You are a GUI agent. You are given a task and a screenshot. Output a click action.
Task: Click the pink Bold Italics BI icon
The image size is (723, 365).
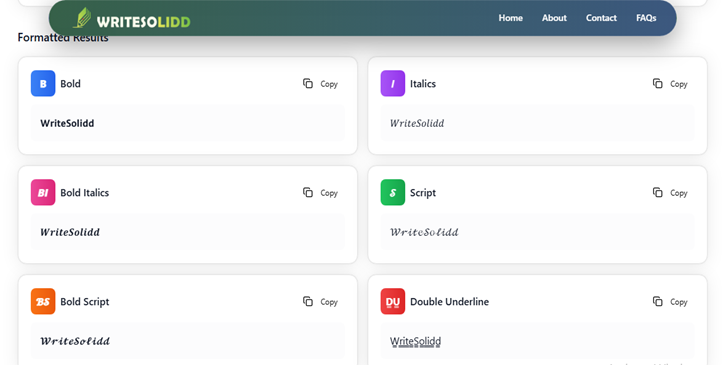click(x=43, y=192)
